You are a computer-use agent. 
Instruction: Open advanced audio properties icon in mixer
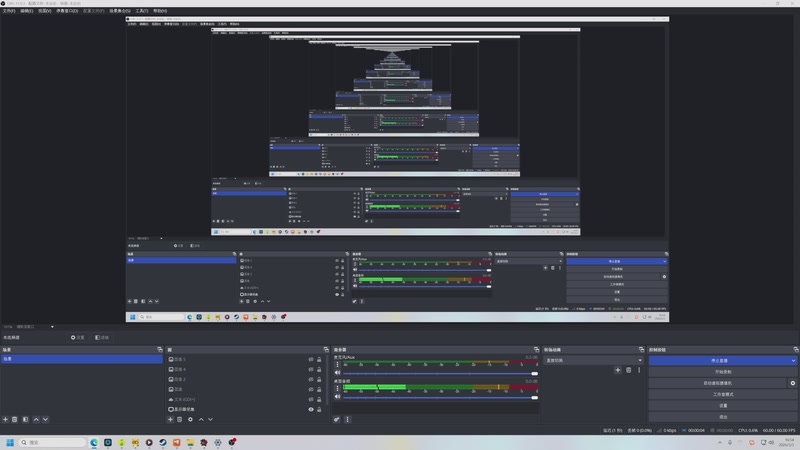tap(337, 419)
